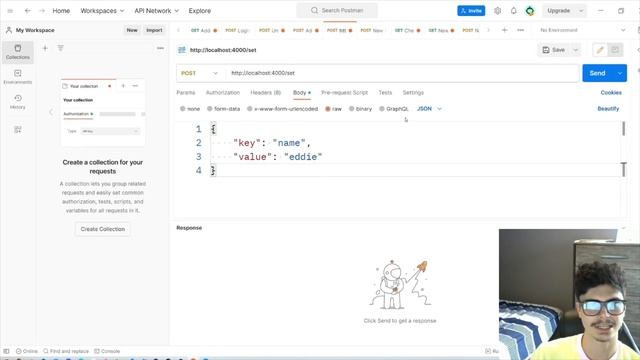
Task: Click the HTTP request type icon
Action: point(182,50)
